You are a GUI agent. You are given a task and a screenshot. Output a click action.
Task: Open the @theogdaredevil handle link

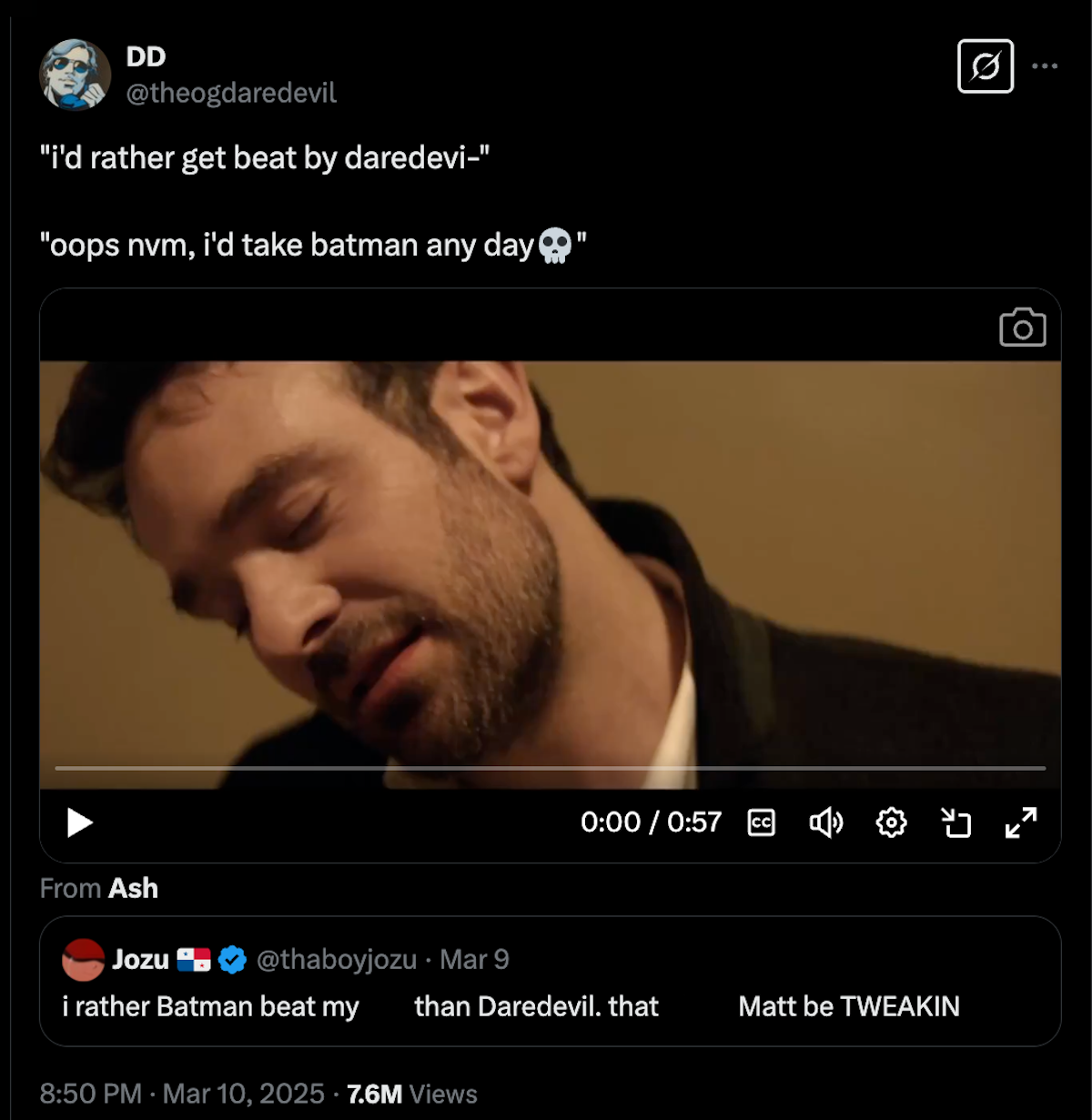point(231,93)
